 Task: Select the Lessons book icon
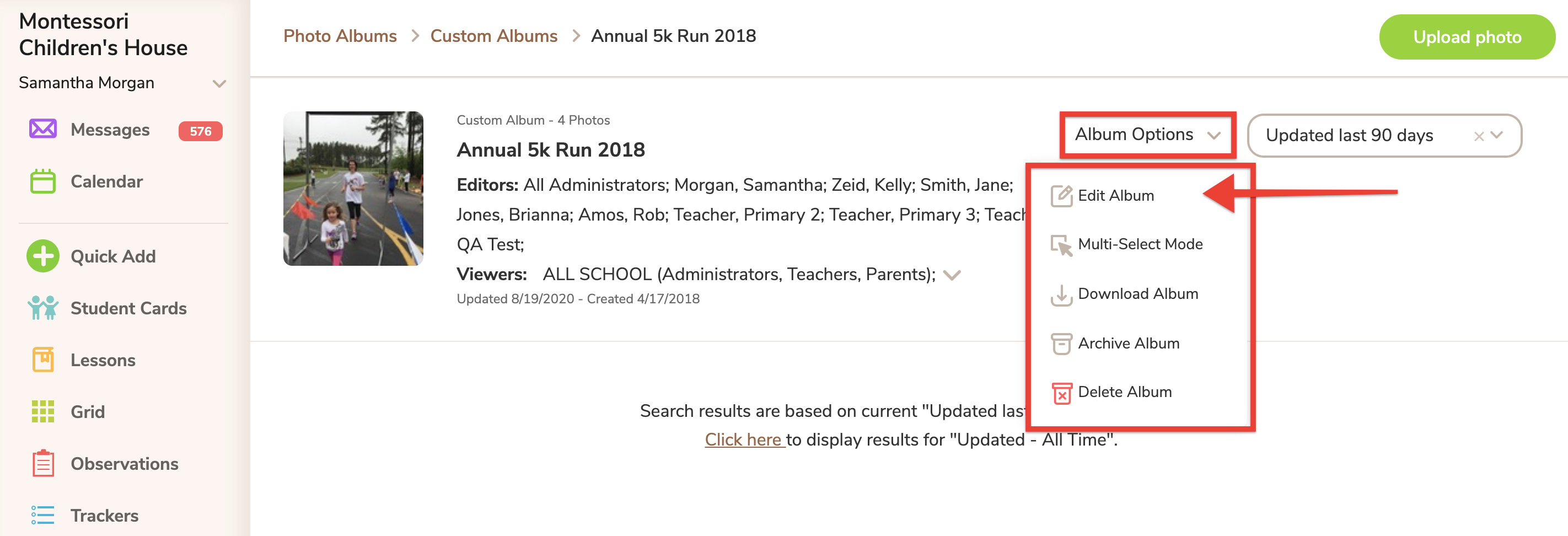coord(42,360)
